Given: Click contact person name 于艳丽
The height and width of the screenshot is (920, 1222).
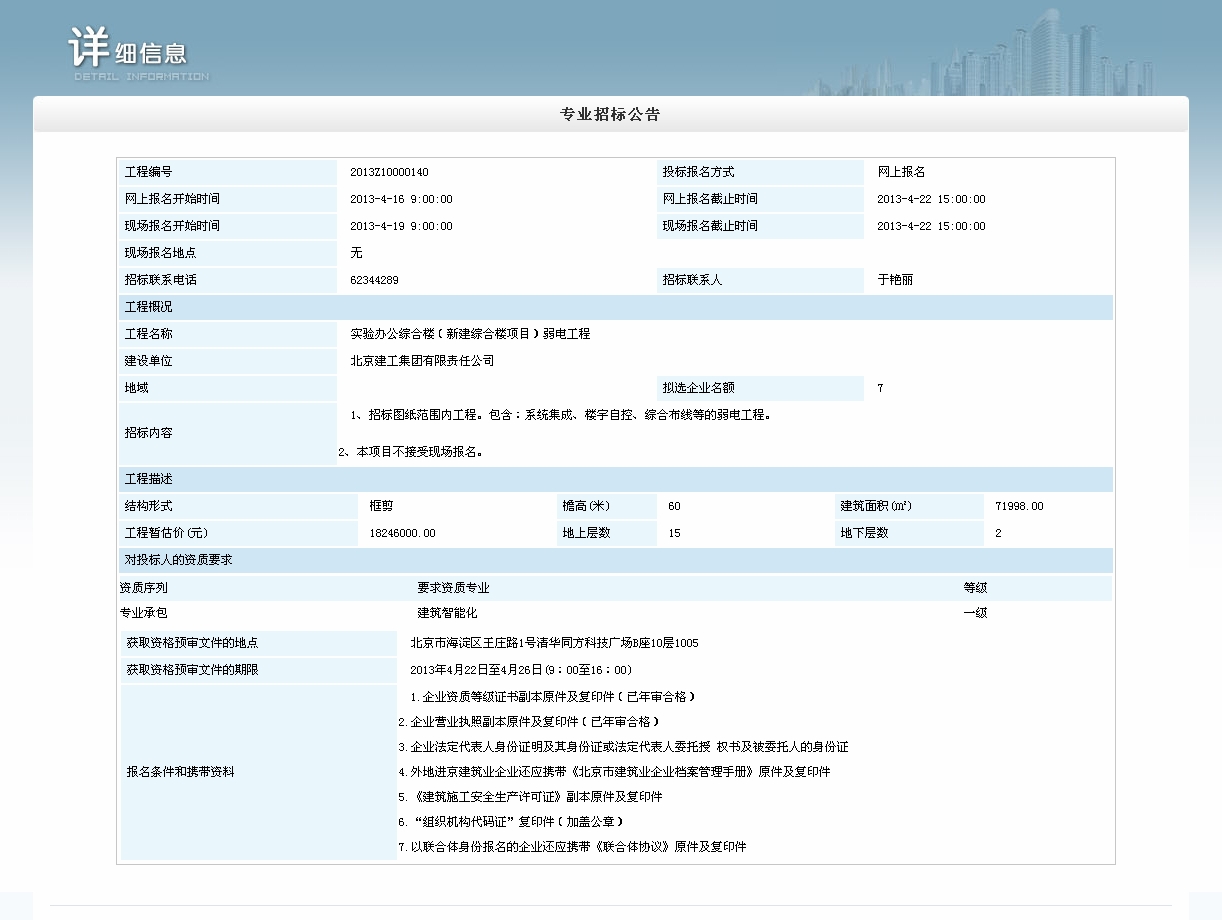Looking at the screenshot, I should point(895,281).
